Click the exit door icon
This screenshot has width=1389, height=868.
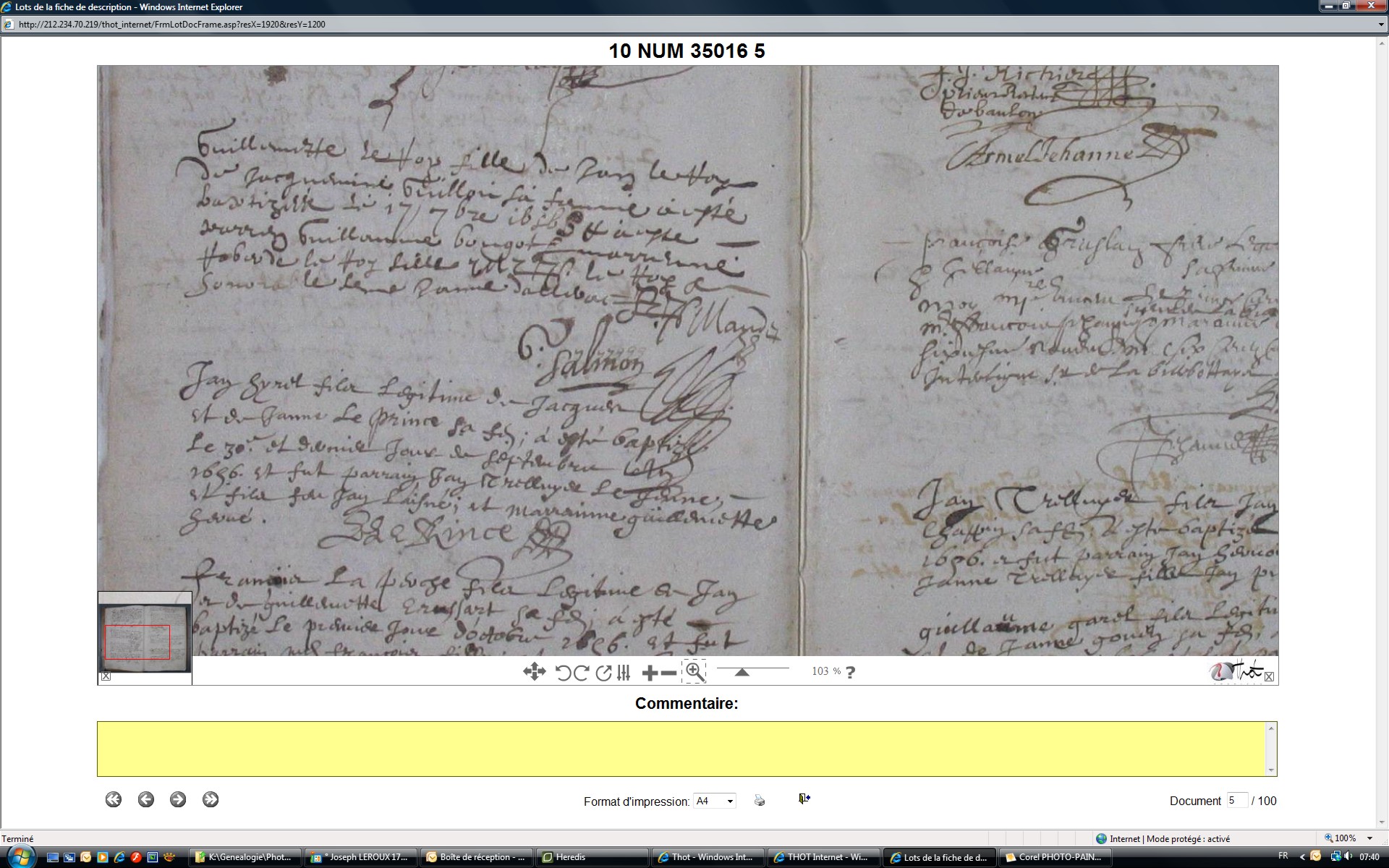point(804,799)
